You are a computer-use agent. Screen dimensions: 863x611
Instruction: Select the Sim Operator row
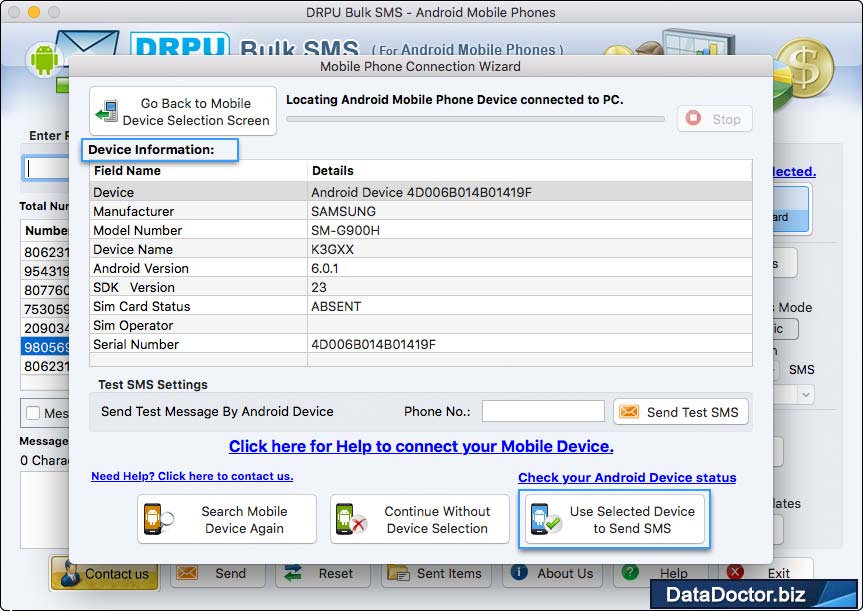click(x=420, y=325)
